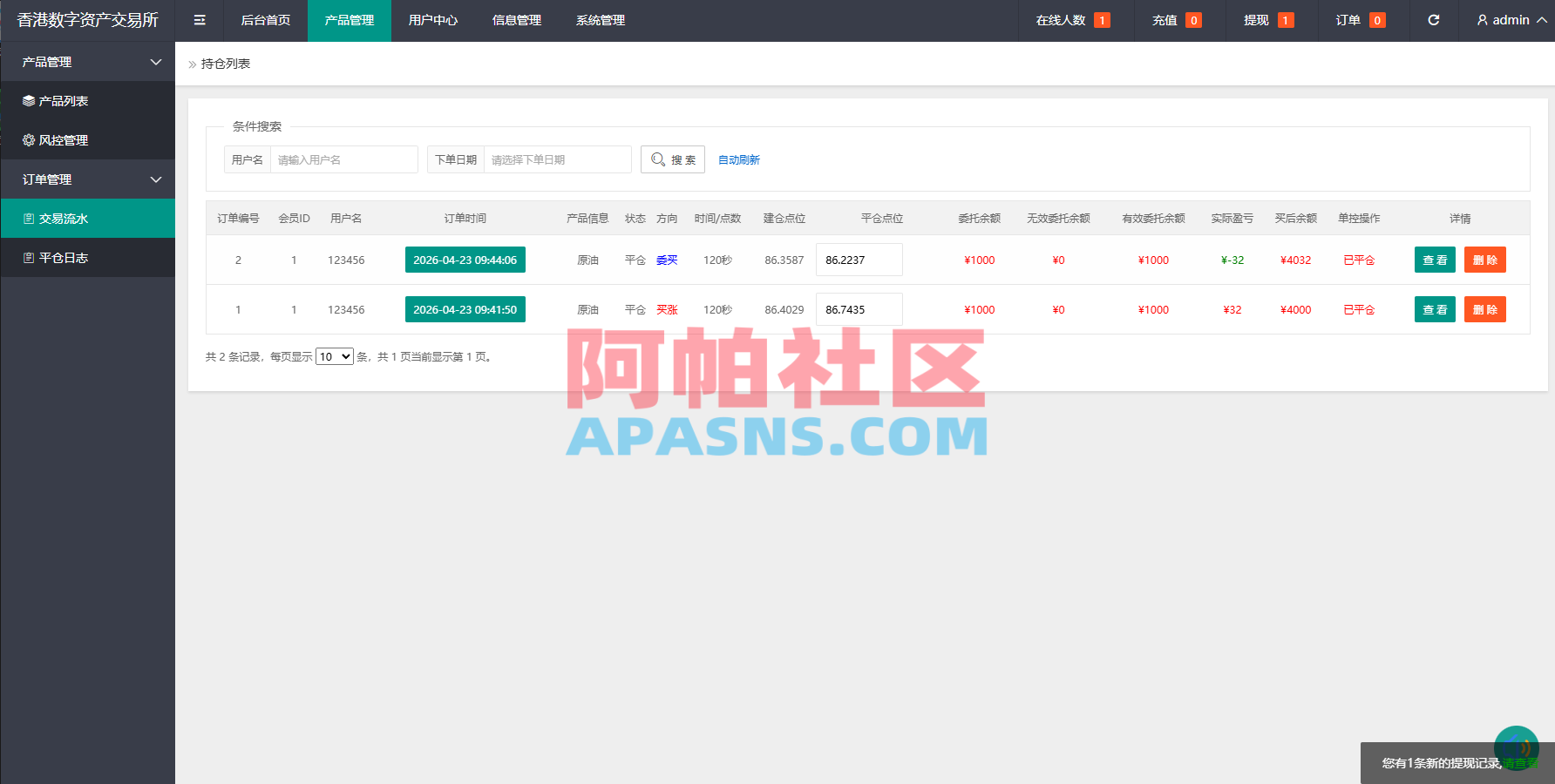Open the 用户中心 menu
Image resolution: width=1555 pixels, height=784 pixels.
pyautogui.click(x=433, y=20)
